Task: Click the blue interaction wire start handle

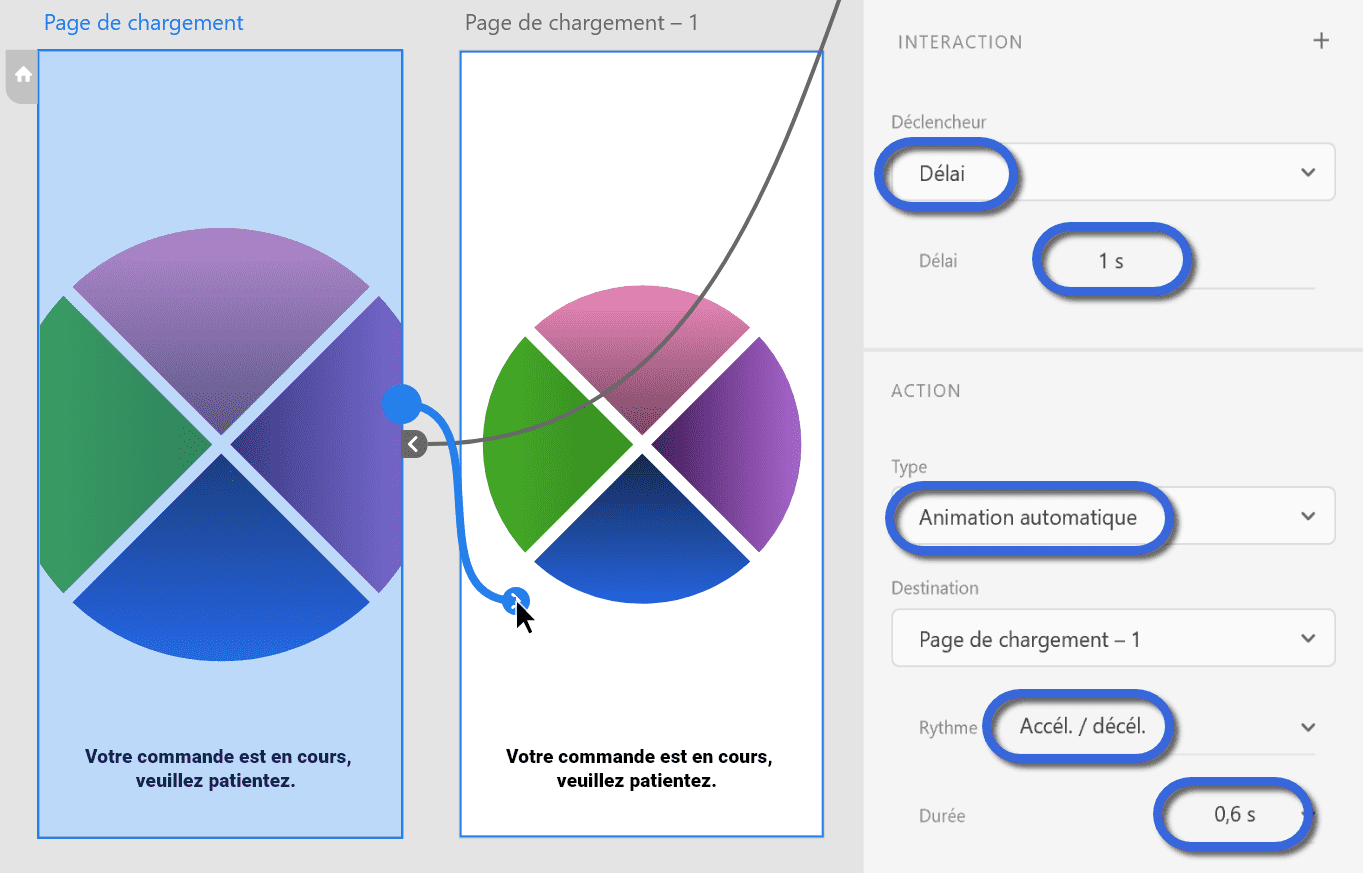Action: click(x=401, y=404)
